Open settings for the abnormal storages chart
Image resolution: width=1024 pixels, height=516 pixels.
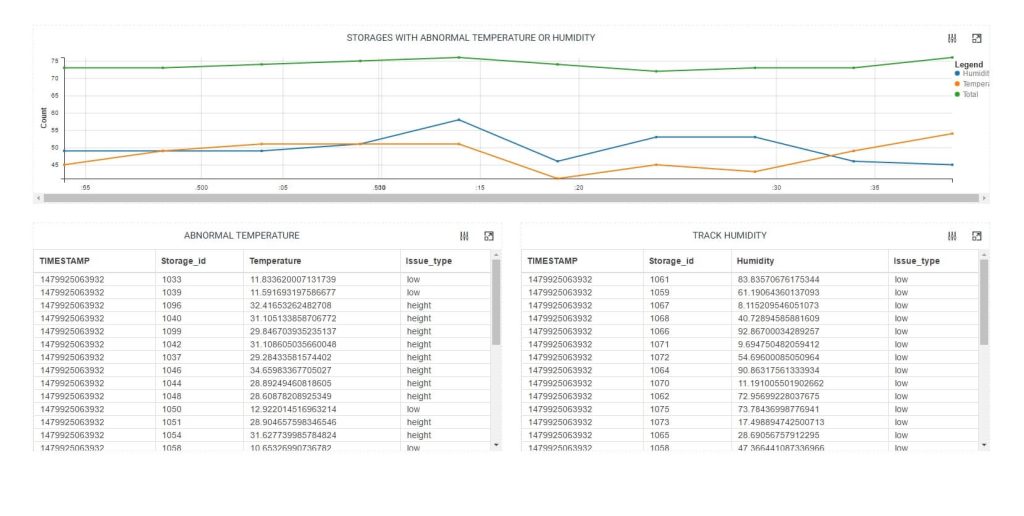click(x=952, y=38)
